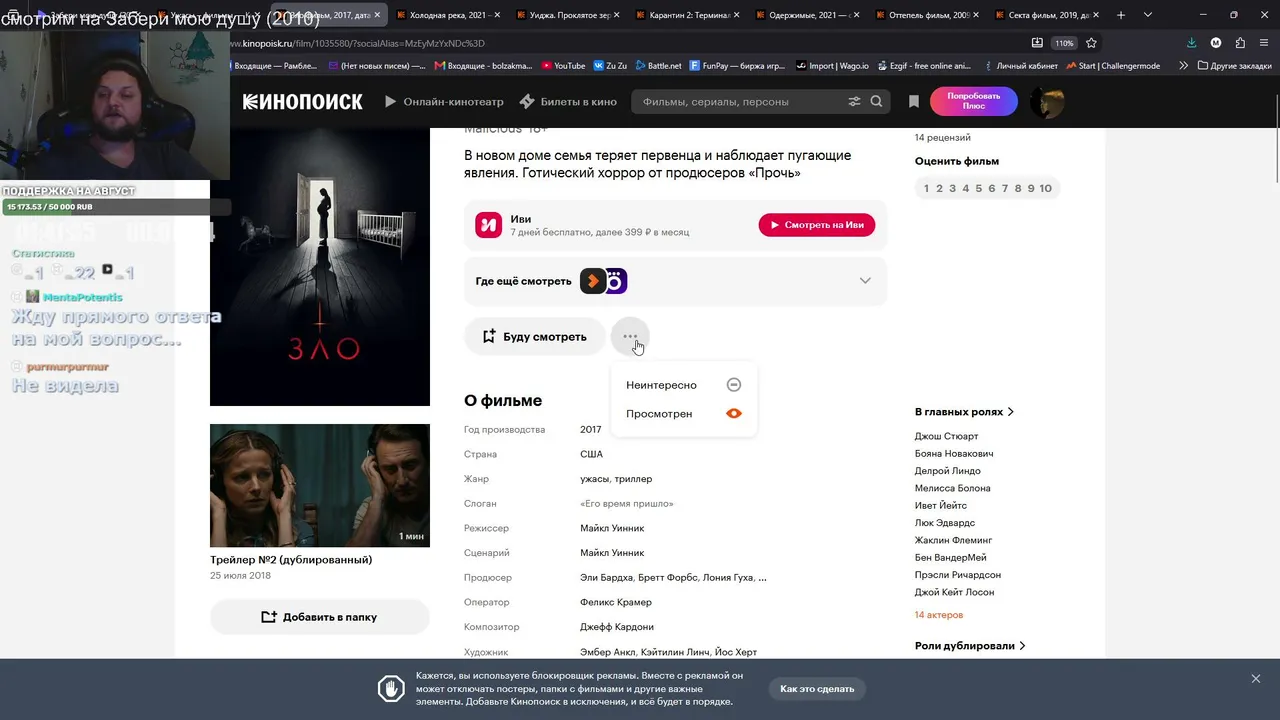
Task: Open the bookmark folders icon in header
Action: pos(913,101)
